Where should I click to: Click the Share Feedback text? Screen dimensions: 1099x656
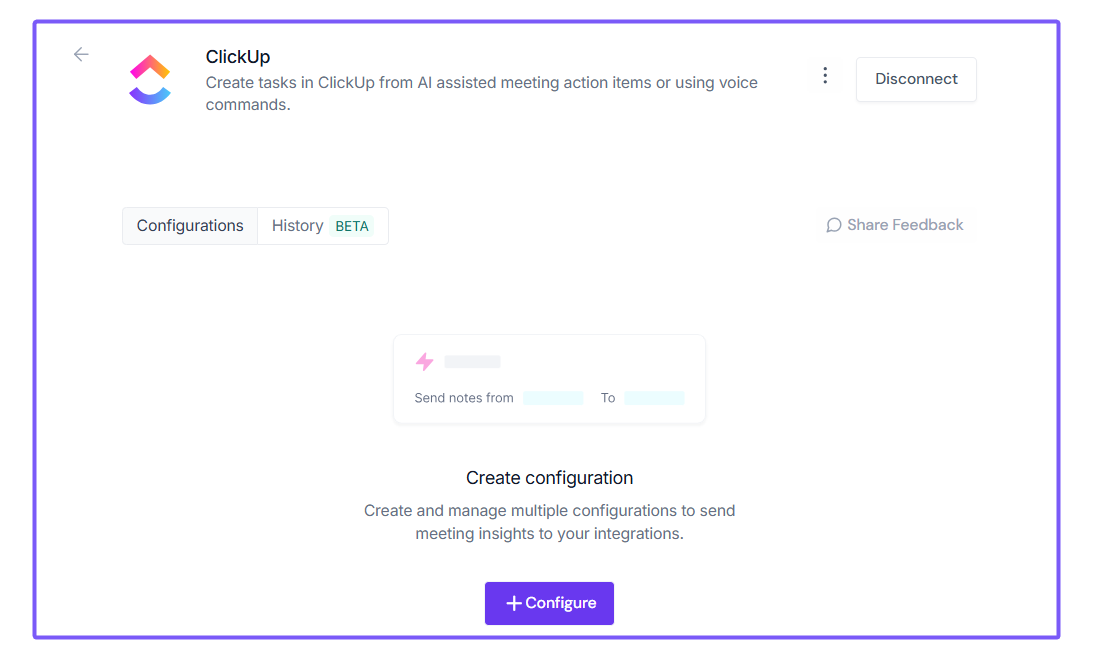coord(905,225)
